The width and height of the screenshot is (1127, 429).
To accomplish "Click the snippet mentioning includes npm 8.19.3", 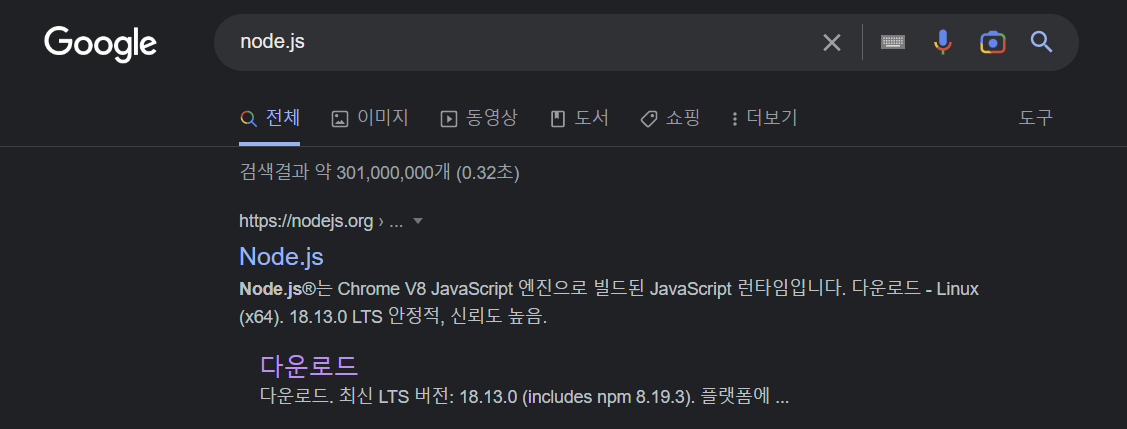I will pos(525,397).
